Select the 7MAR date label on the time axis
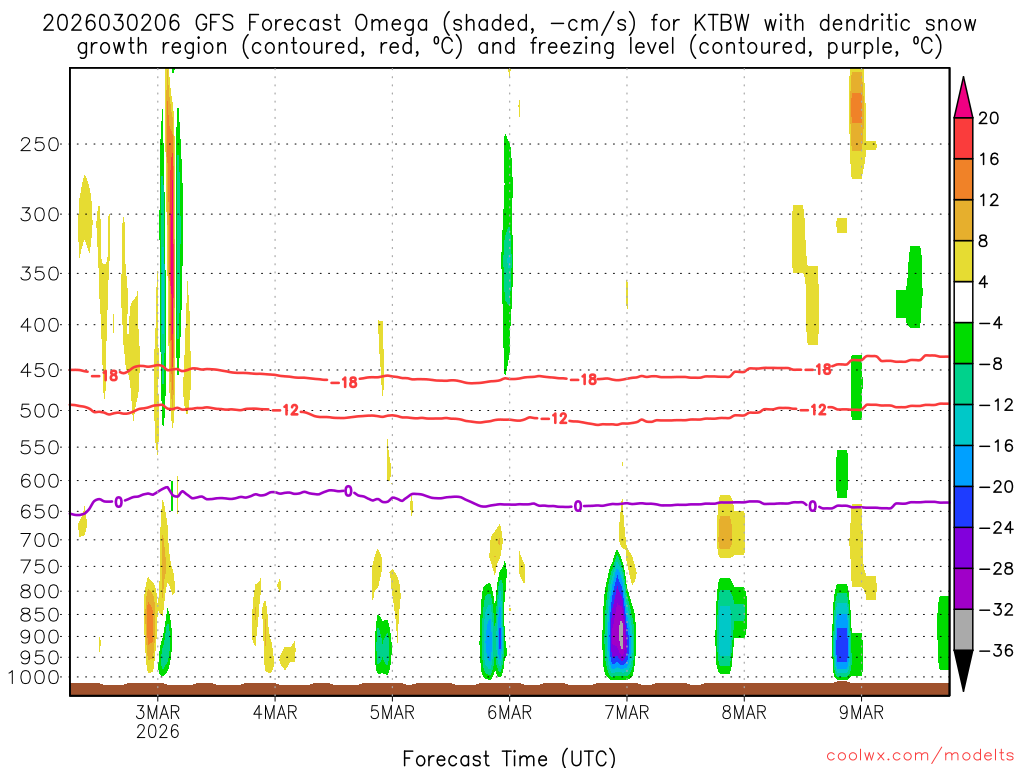This screenshot has width=1024, height=768. 627,712
